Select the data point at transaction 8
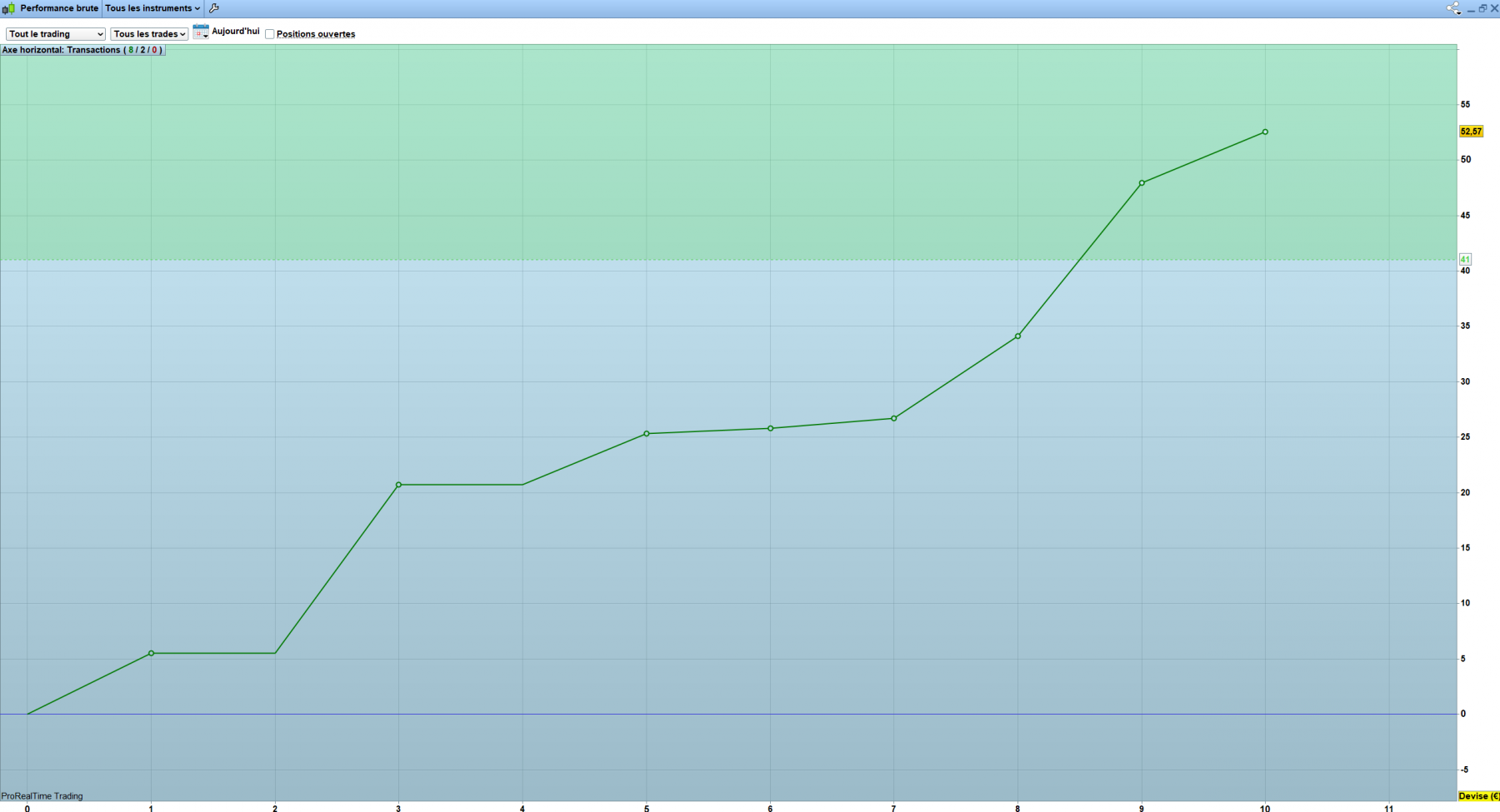 (x=1017, y=336)
